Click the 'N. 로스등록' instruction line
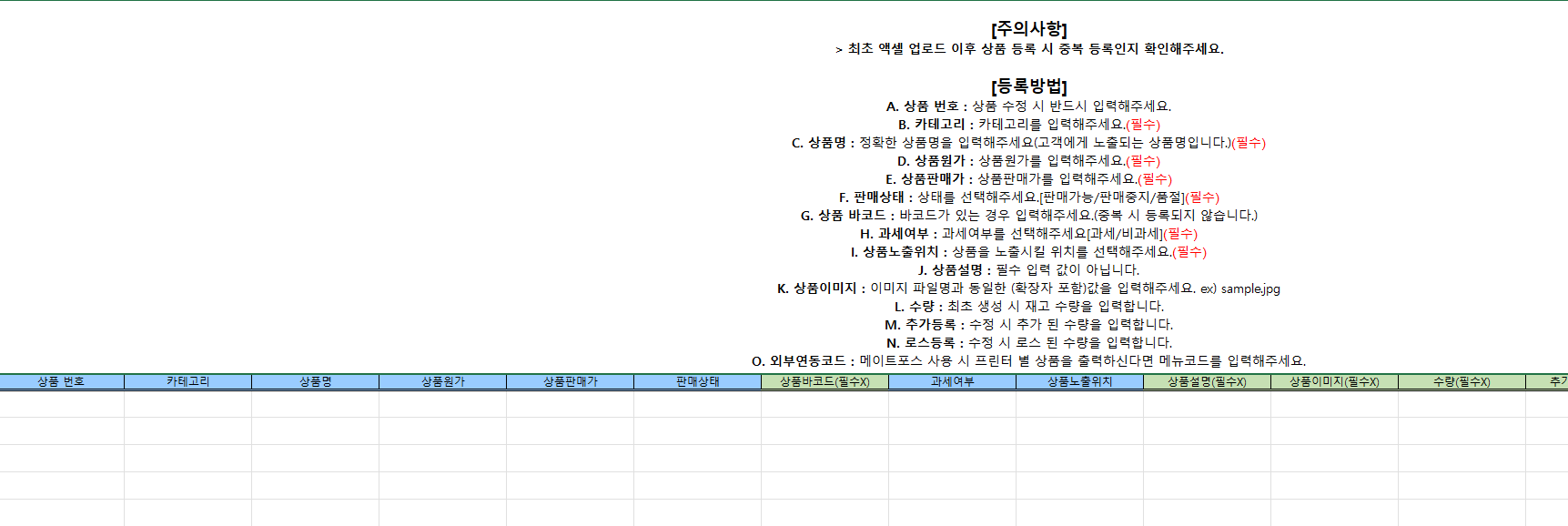Viewport: 1568px width, 526px height. 1029,343
